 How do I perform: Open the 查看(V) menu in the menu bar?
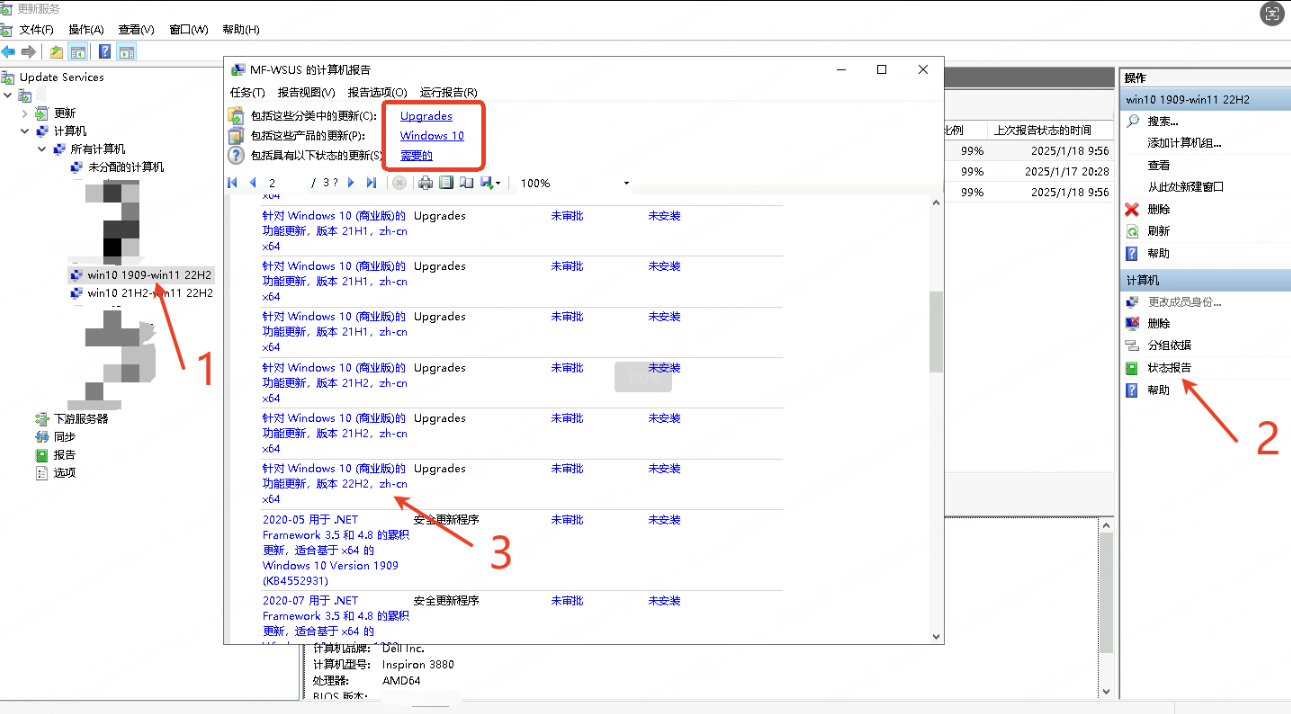coord(136,30)
